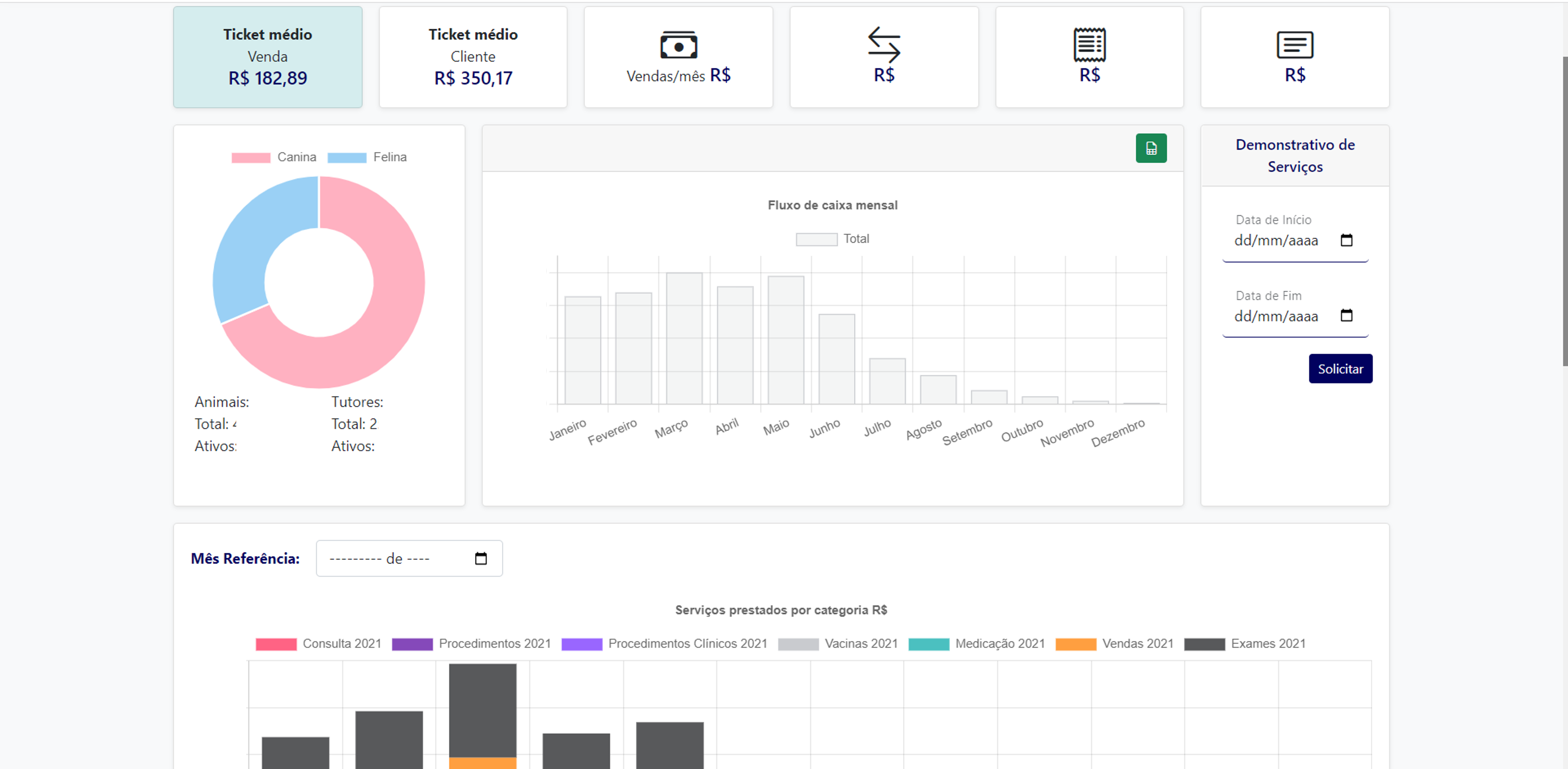Click the Janeiro bar in the cash flow chart

point(583,350)
